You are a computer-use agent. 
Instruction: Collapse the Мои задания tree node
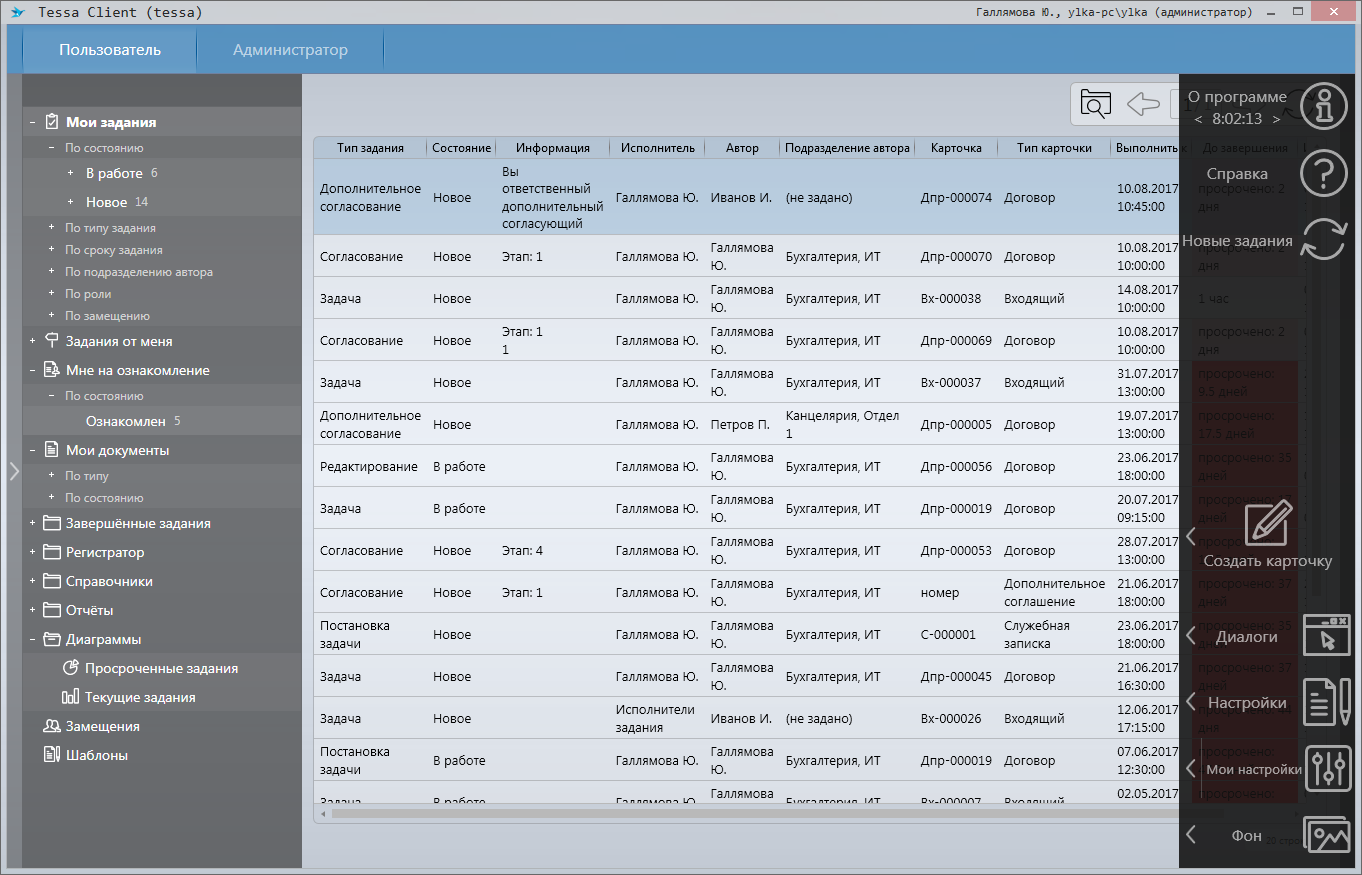[x=33, y=123]
